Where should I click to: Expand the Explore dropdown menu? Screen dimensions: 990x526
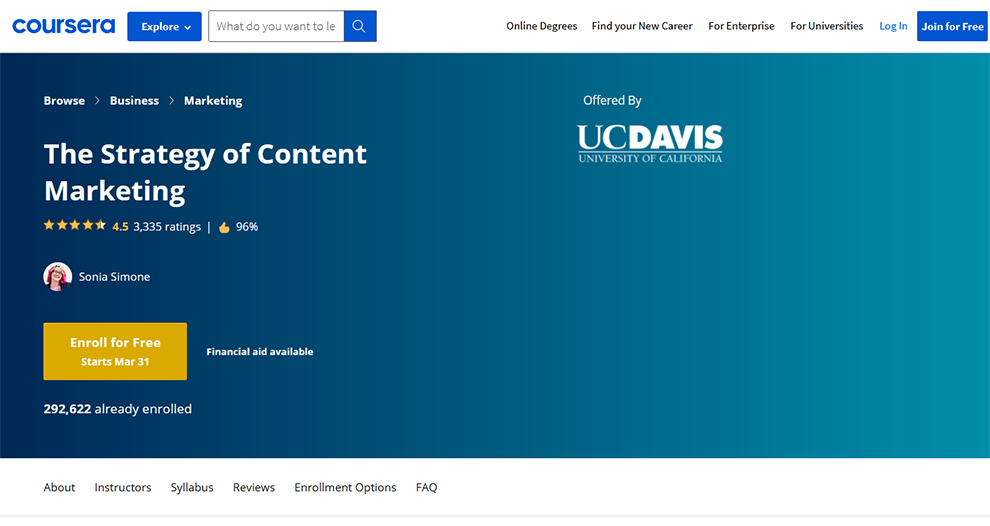165,27
